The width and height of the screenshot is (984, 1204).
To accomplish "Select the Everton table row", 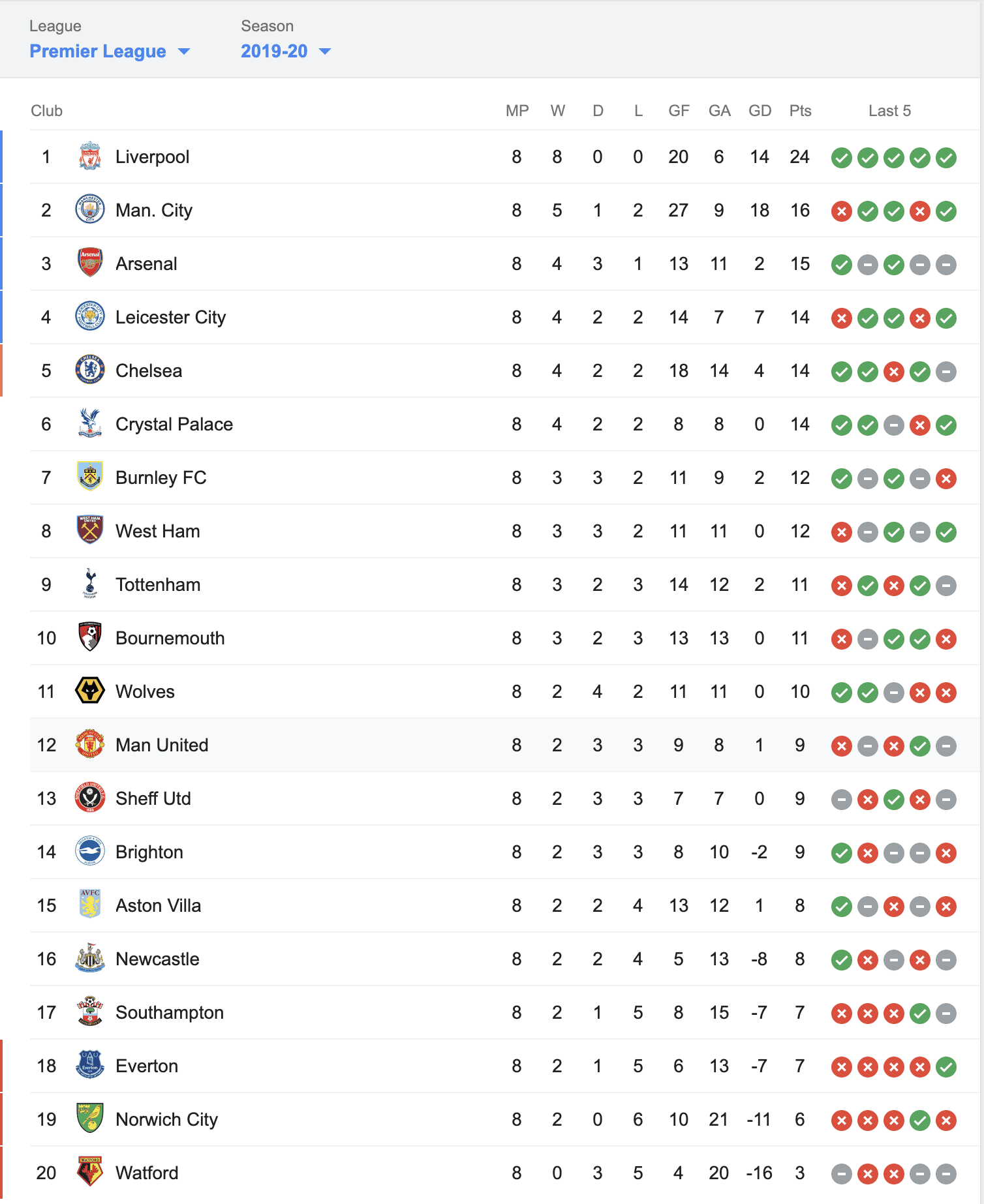I will [504, 1066].
